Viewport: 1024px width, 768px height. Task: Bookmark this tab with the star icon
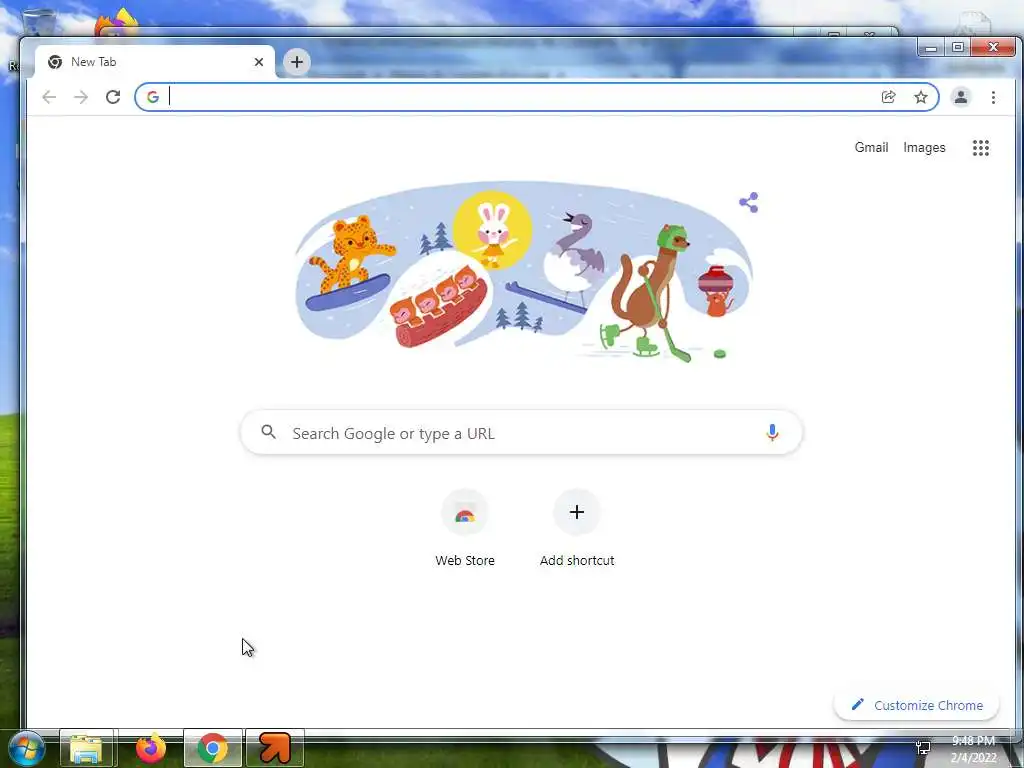click(x=921, y=97)
